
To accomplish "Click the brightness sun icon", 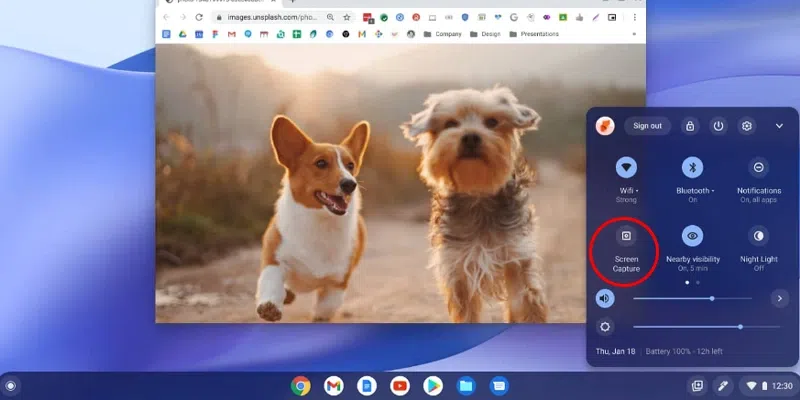I will (605, 327).
